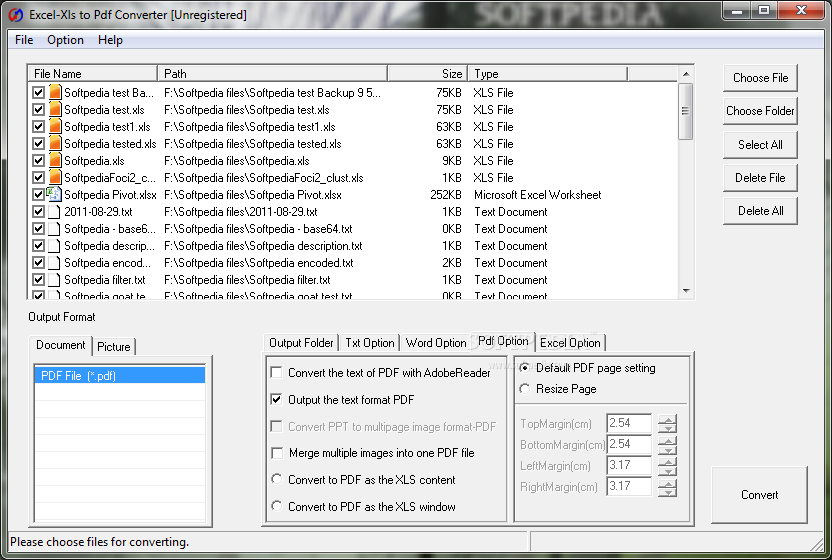Click the Choose Folder button

760,111
